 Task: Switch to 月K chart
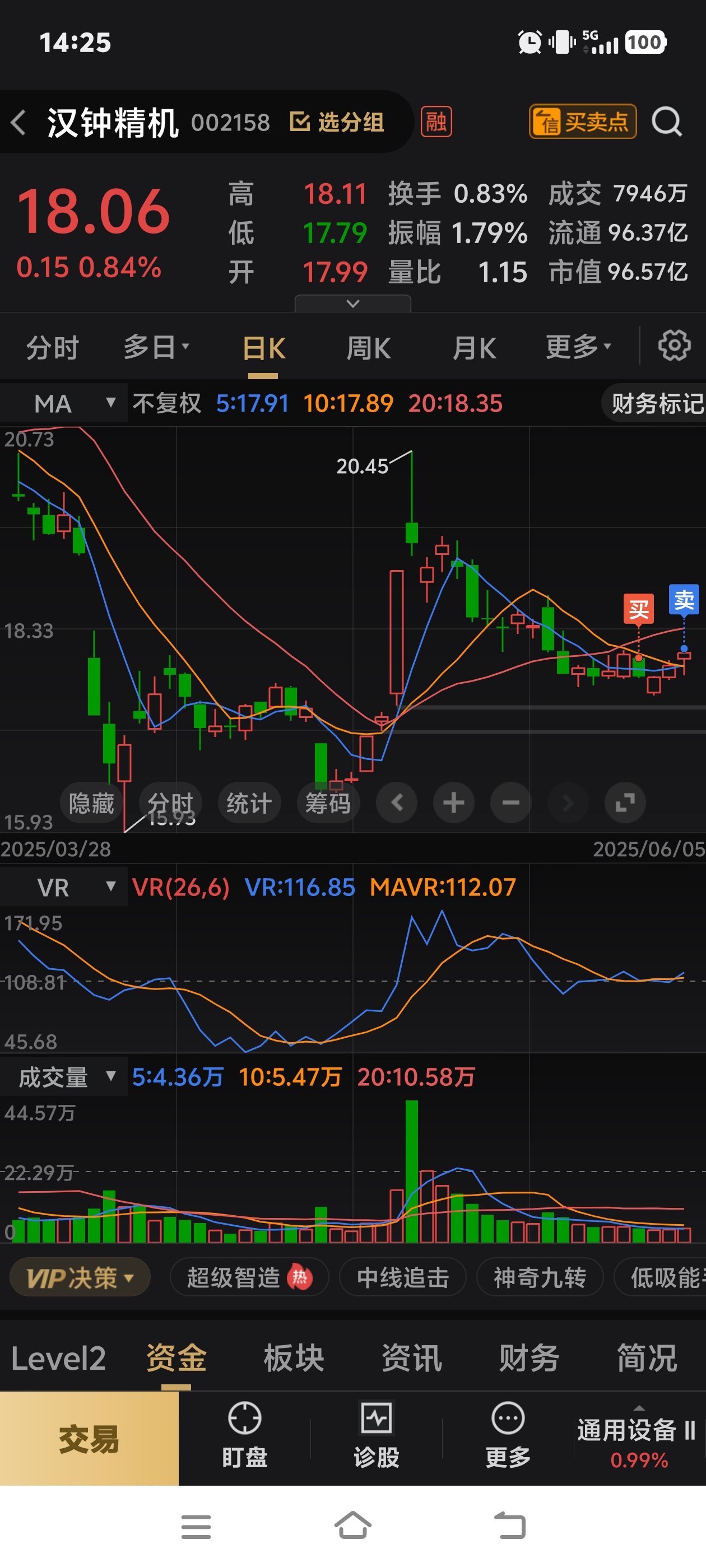click(474, 349)
